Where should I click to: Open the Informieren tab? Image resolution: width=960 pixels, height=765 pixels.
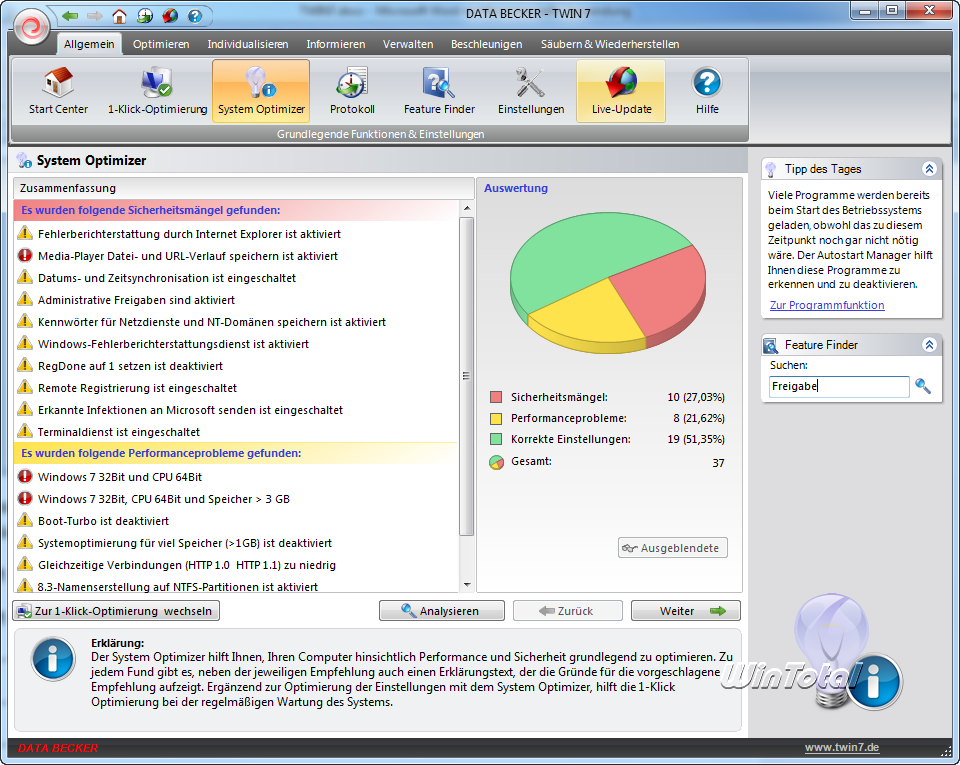[x=336, y=44]
